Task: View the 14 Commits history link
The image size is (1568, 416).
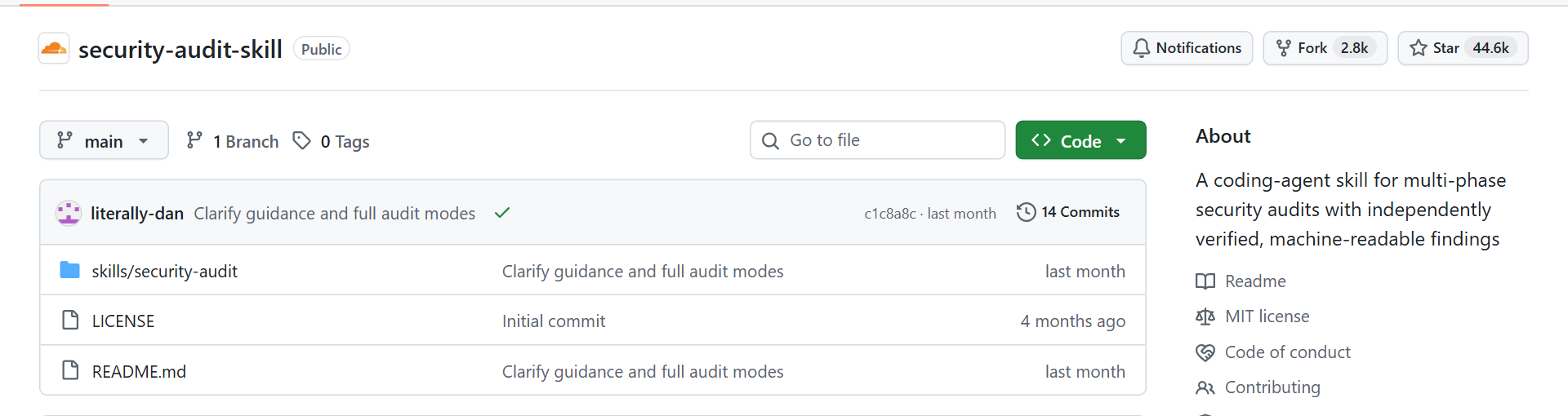Action: 1068,212
